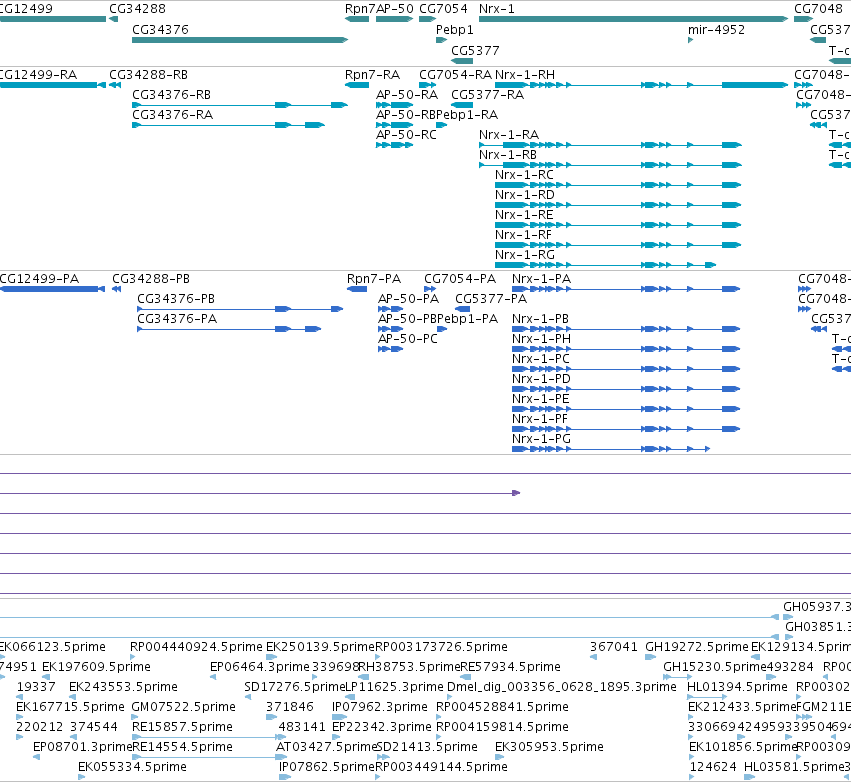Open the Nrx-1-PA protein label
The image size is (851, 782).
point(541,278)
